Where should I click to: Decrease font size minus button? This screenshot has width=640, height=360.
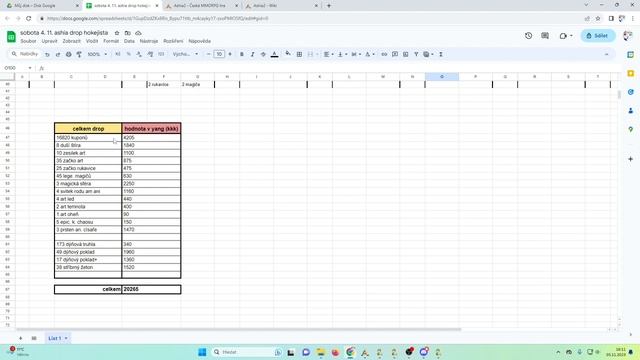pos(209,54)
